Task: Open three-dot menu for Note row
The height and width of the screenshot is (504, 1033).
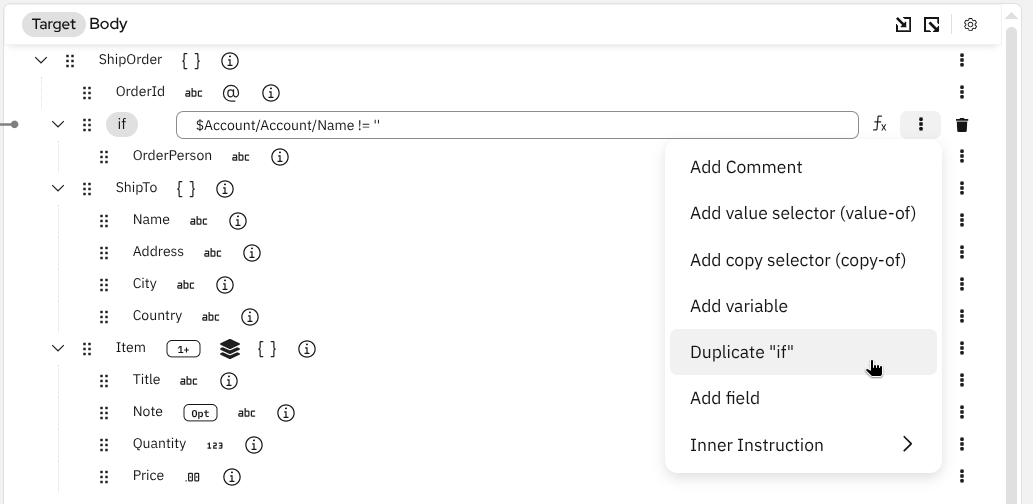Action: pyautogui.click(x=962, y=412)
